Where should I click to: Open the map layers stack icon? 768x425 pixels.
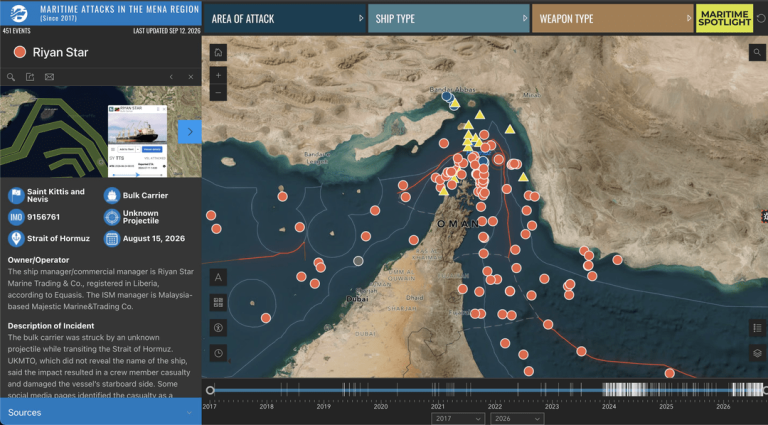(757, 353)
